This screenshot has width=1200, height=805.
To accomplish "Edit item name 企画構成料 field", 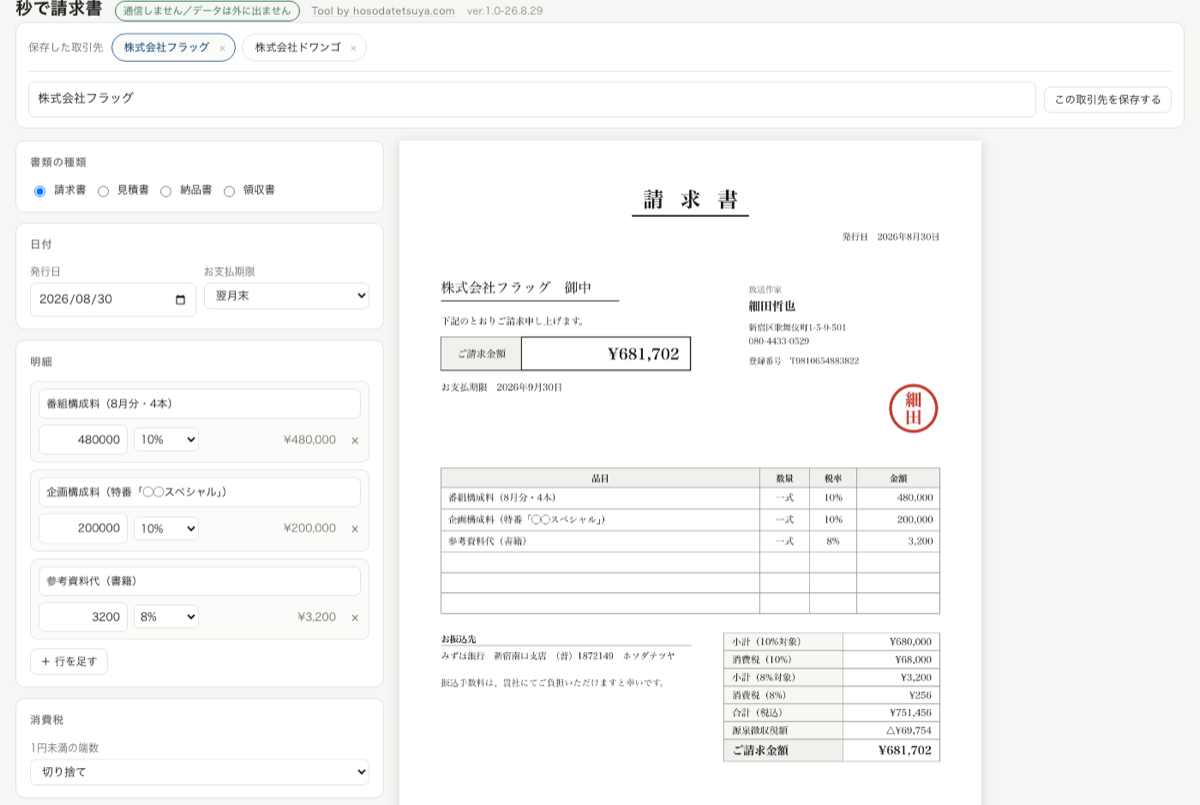I will (x=200, y=492).
